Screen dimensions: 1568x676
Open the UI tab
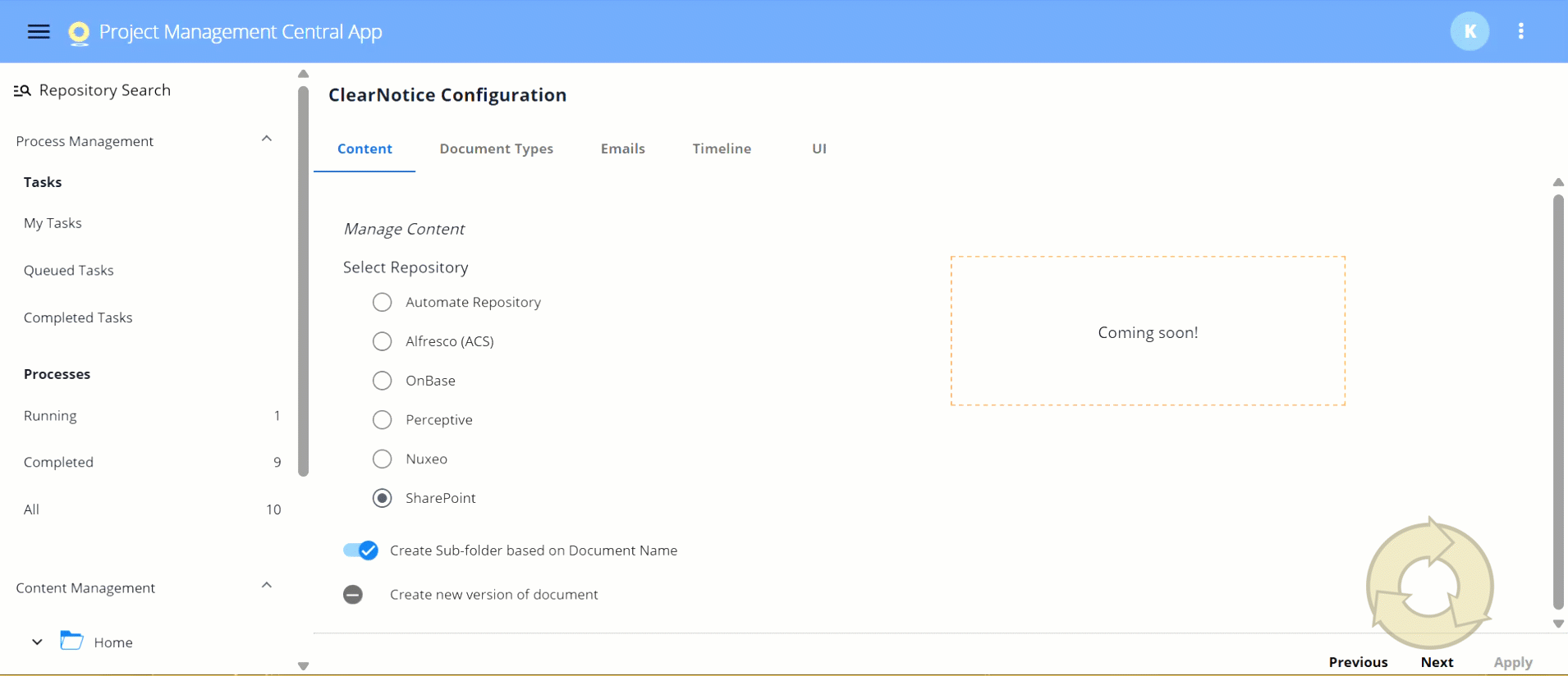[x=819, y=148]
